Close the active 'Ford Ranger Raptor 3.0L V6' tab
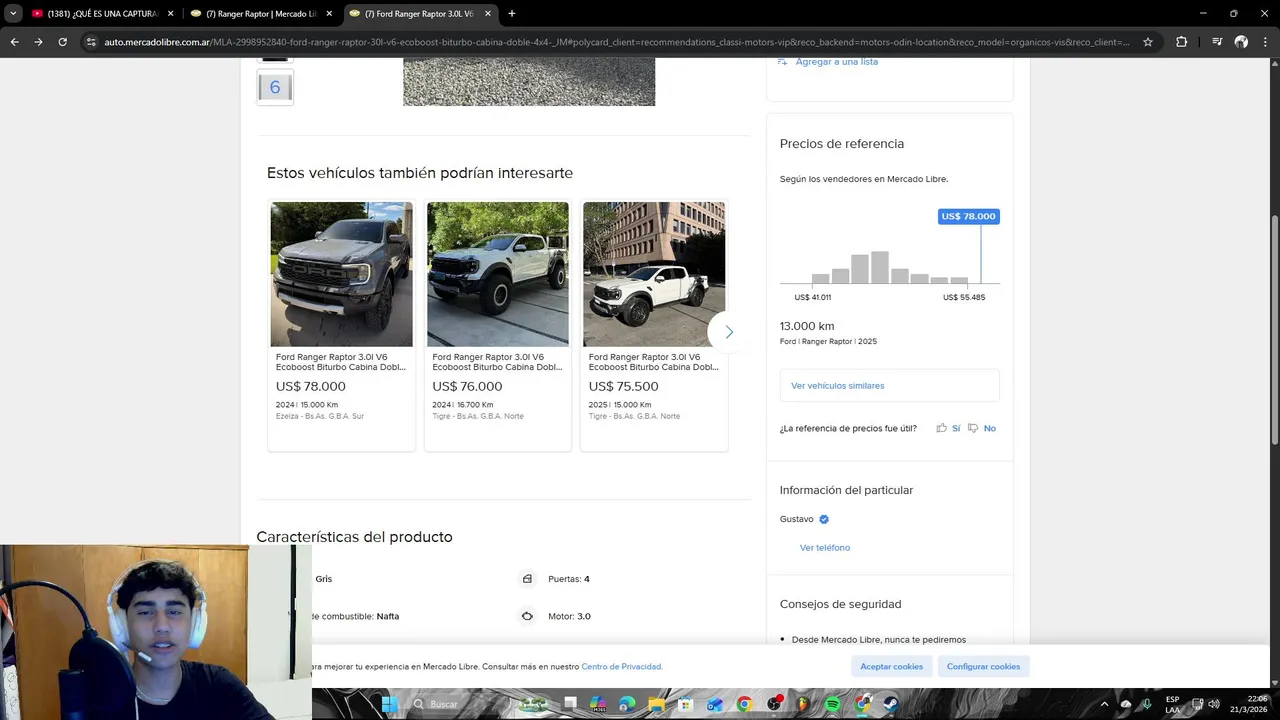This screenshot has height=720, width=1280. click(x=488, y=14)
